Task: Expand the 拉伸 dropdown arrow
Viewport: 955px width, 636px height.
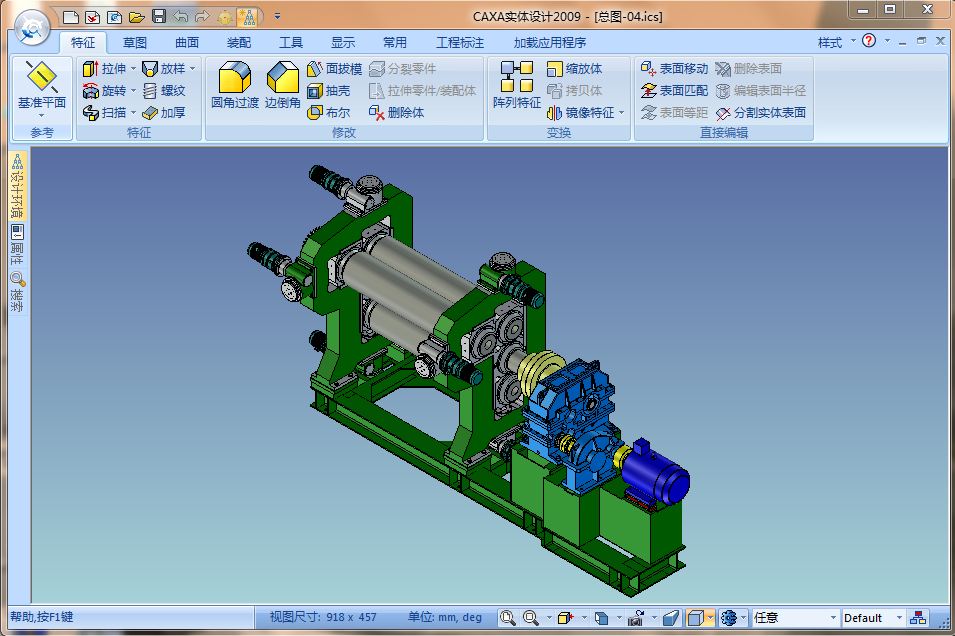Action: [133, 69]
